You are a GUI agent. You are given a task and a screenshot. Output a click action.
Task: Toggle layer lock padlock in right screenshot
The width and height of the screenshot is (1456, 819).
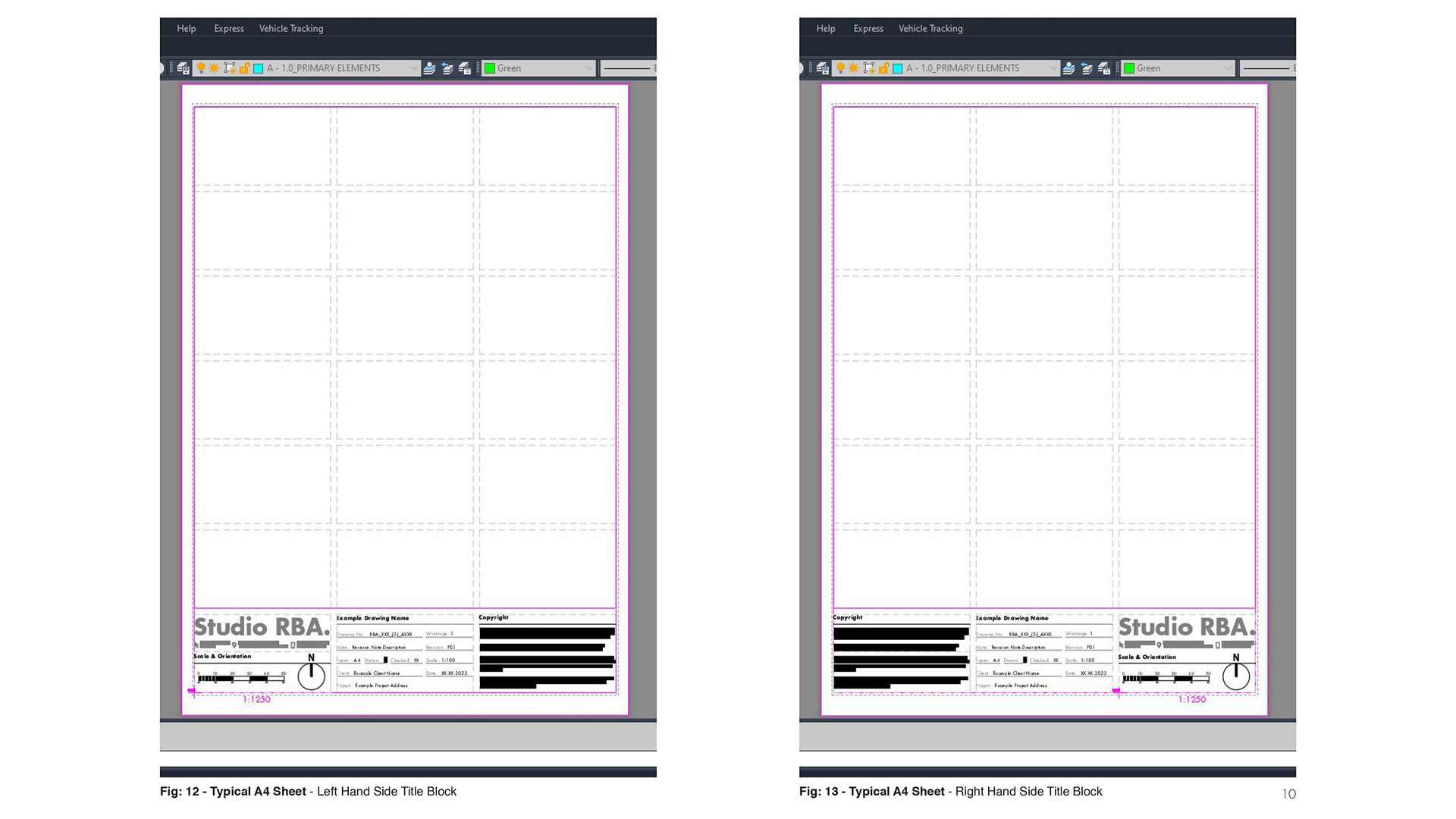point(883,68)
